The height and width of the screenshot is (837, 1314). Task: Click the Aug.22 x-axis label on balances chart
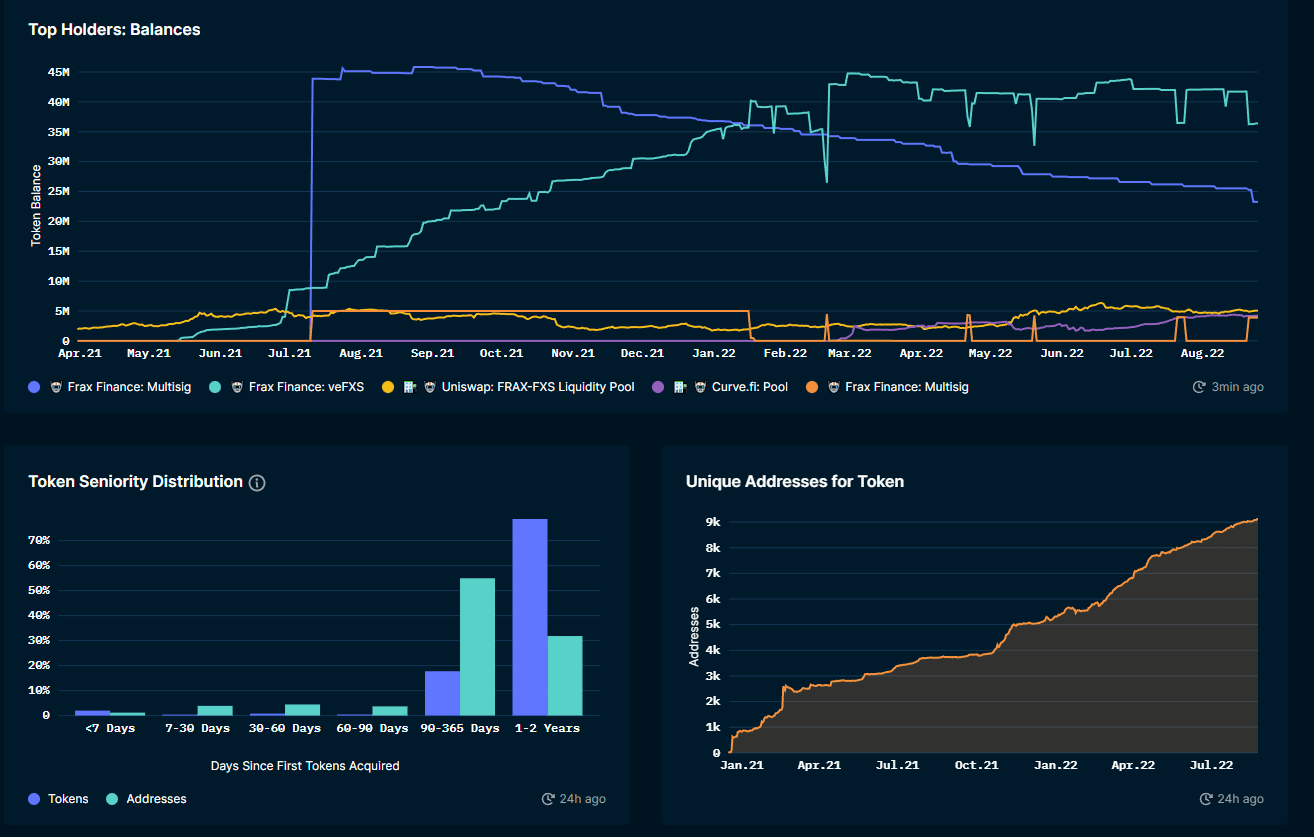click(1202, 353)
